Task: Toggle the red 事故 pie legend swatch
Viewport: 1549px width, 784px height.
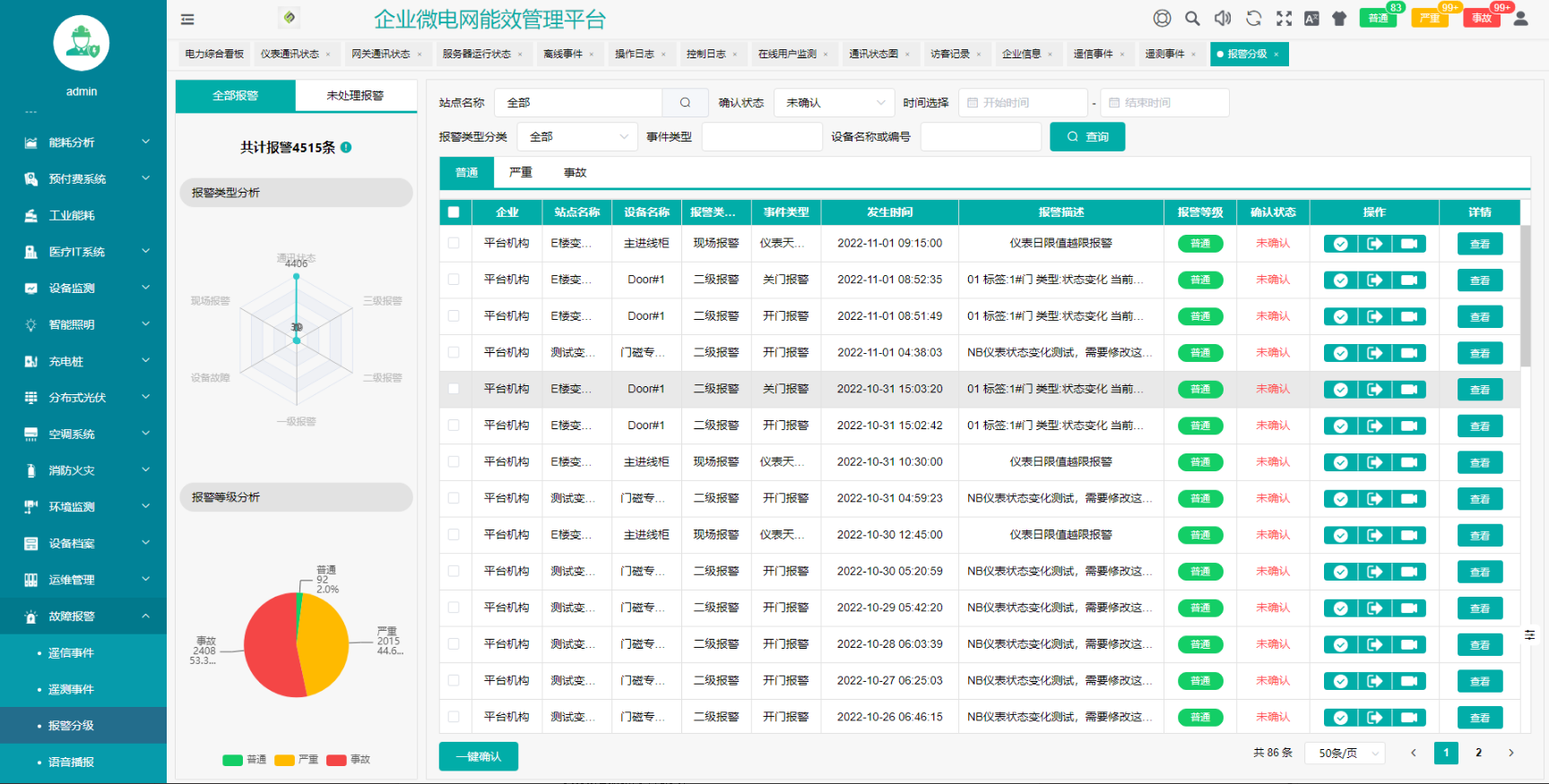Action: point(336,761)
